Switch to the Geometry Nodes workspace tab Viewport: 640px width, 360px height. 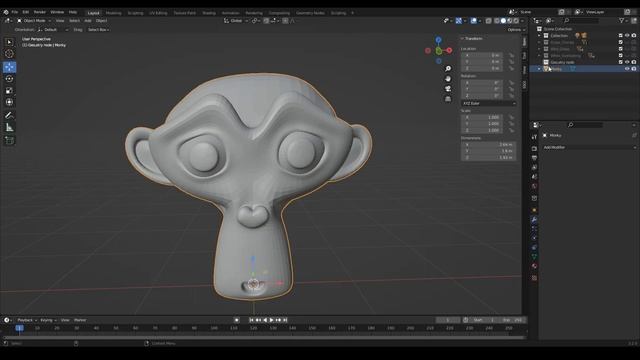pyautogui.click(x=310, y=13)
